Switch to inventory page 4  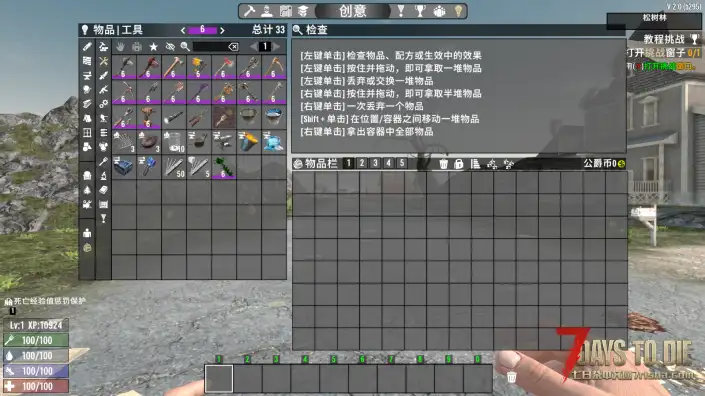click(388, 163)
